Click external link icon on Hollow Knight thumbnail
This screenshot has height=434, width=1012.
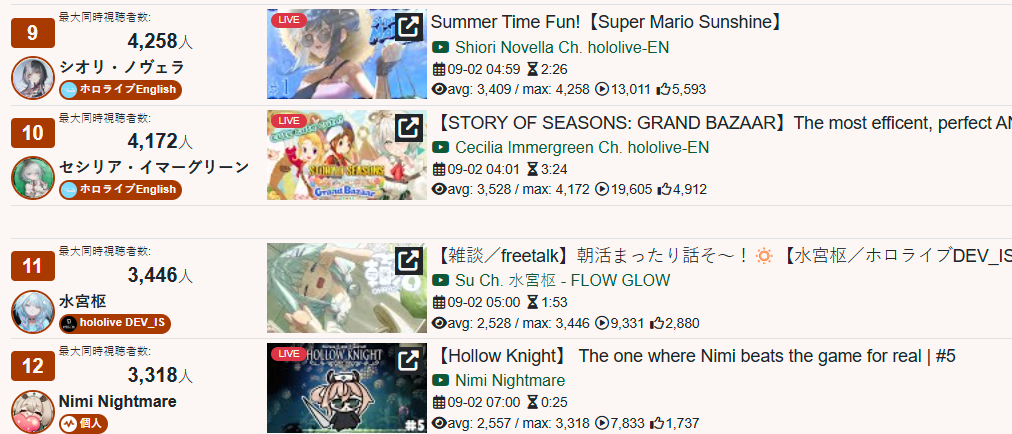pos(409,361)
